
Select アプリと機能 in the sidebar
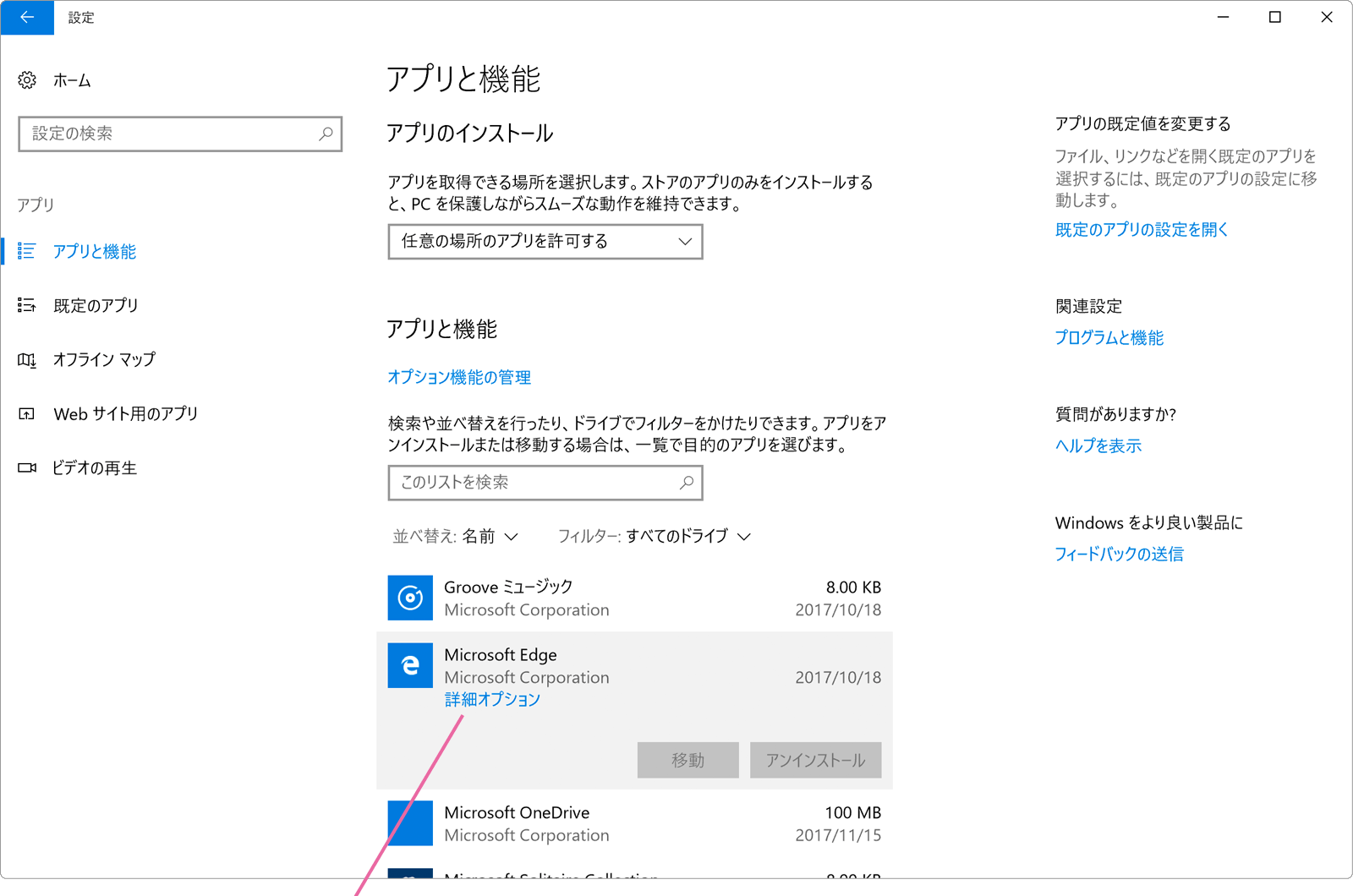coord(95,251)
